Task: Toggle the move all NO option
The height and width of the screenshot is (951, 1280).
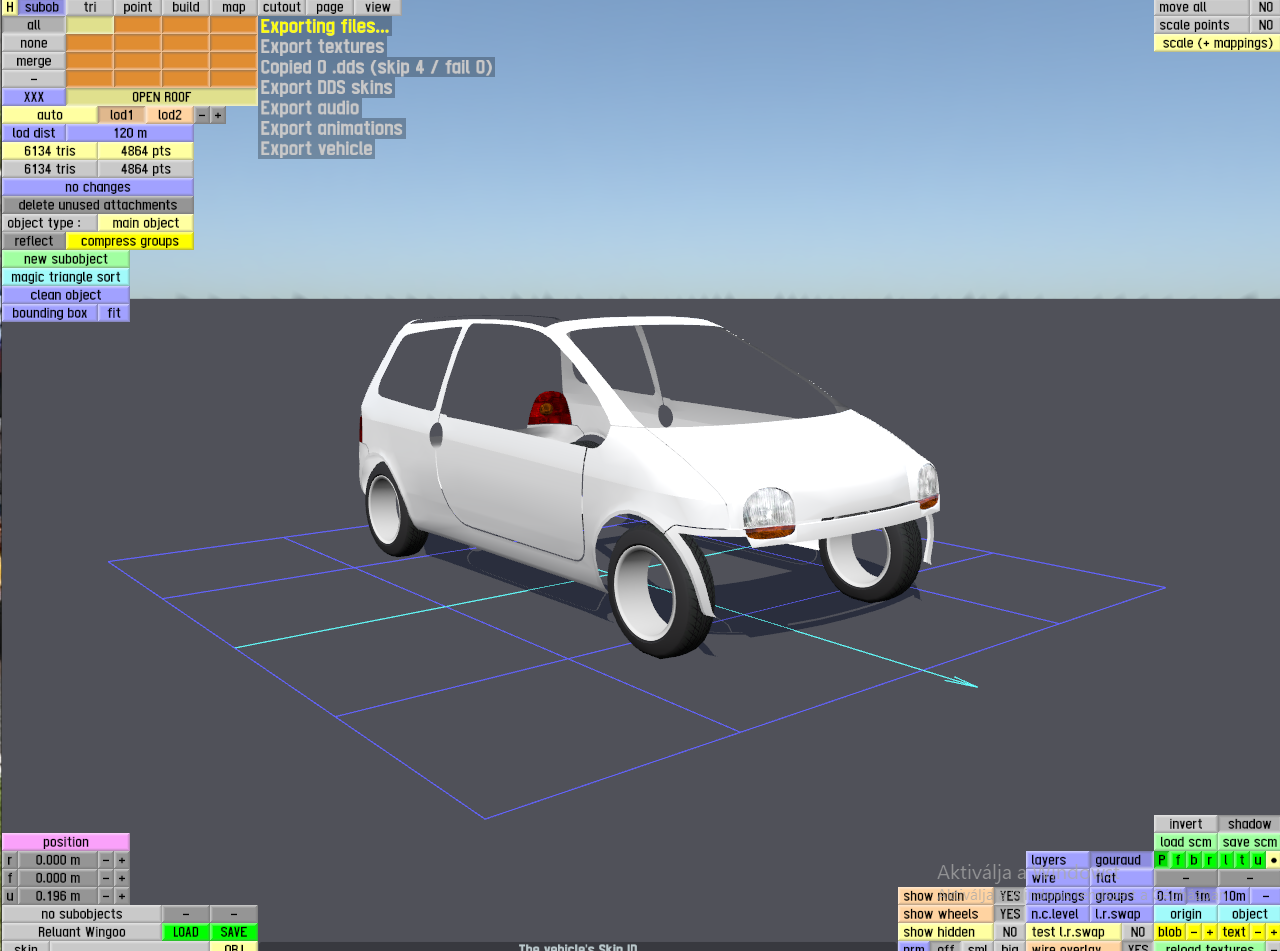Action: click(1266, 7)
